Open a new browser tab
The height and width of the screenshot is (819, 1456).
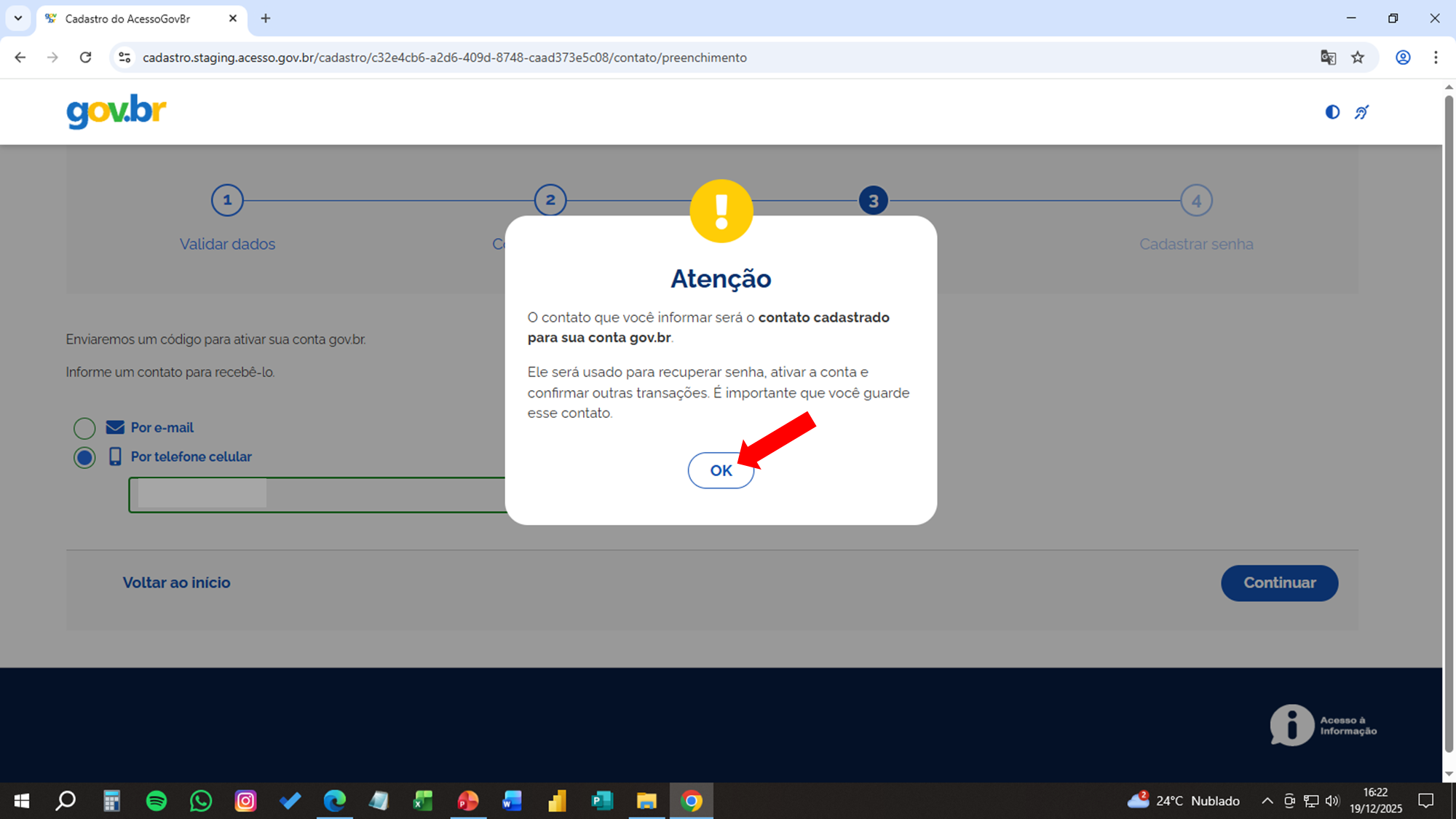(266, 18)
